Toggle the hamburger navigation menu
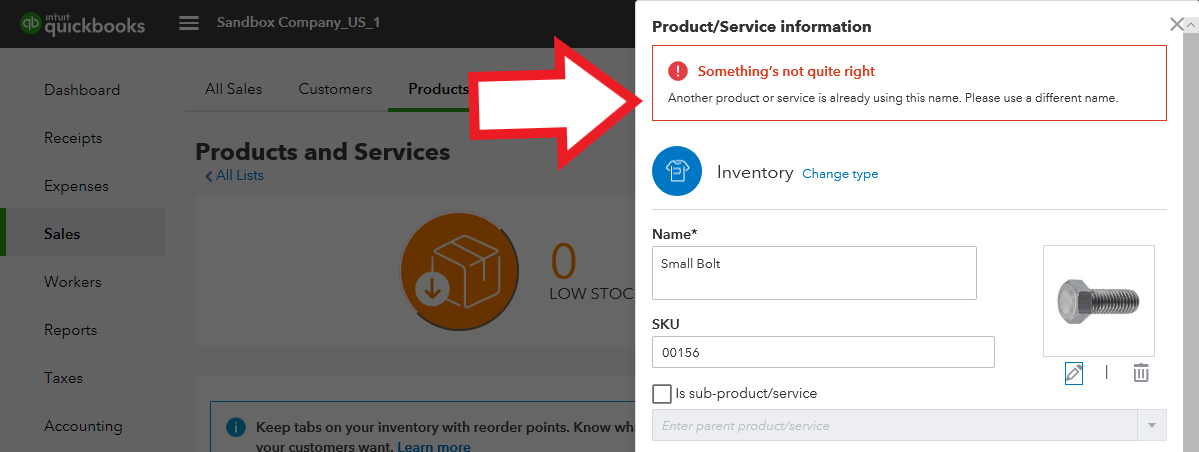The height and width of the screenshot is (452, 1199). pyautogui.click(x=189, y=23)
